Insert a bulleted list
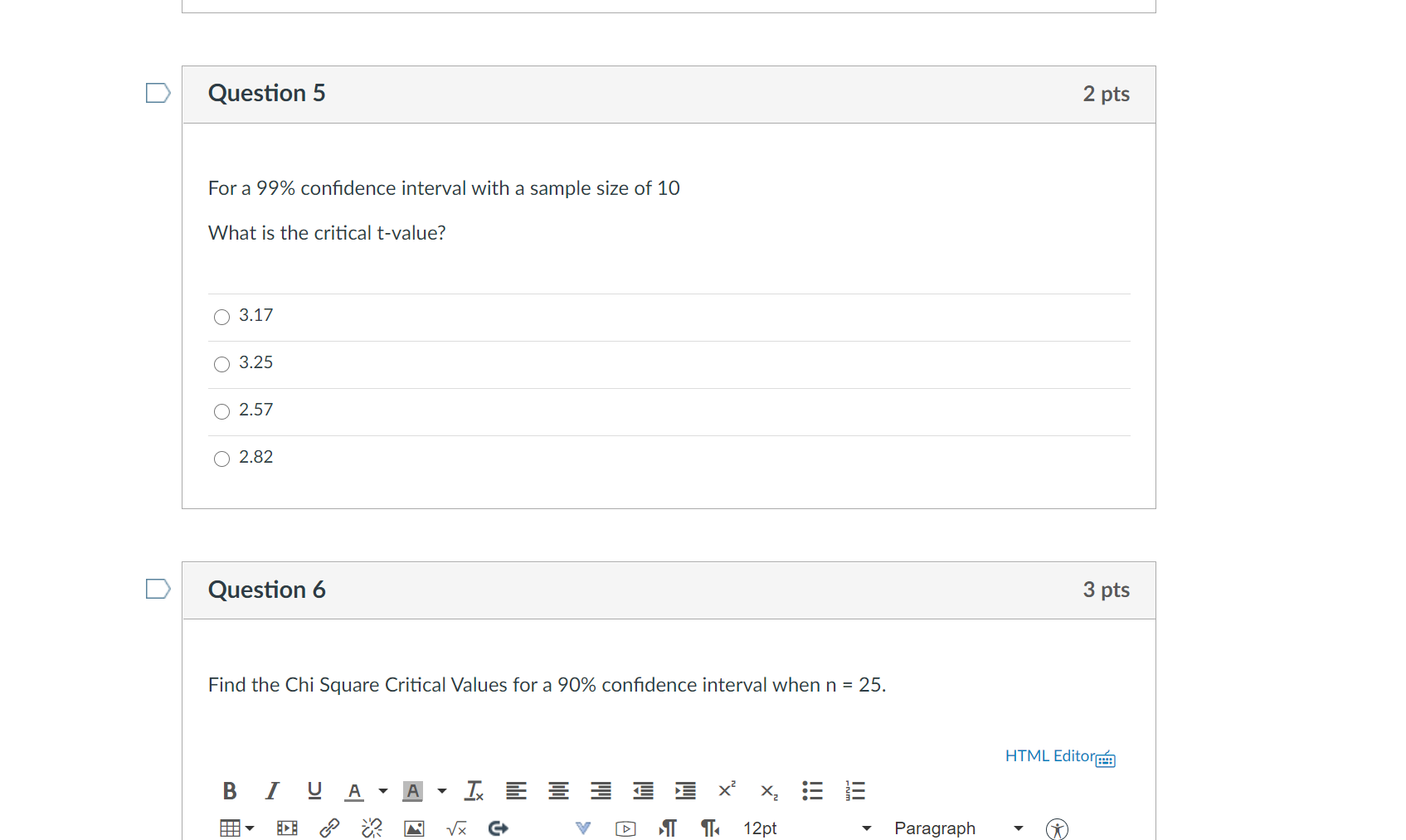Image resolution: width=1406 pixels, height=840 pixels. click(812, 791)
